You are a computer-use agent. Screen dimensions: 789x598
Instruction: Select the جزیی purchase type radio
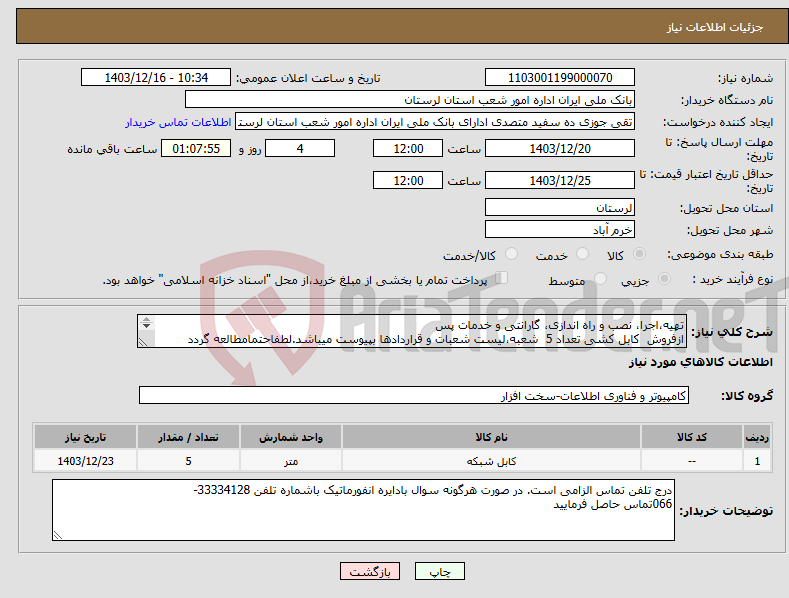[x=664, y=278]
